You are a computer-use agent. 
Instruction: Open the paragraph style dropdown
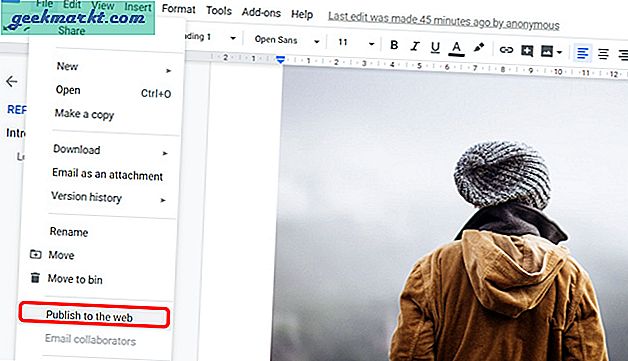(x=210, y=37)
